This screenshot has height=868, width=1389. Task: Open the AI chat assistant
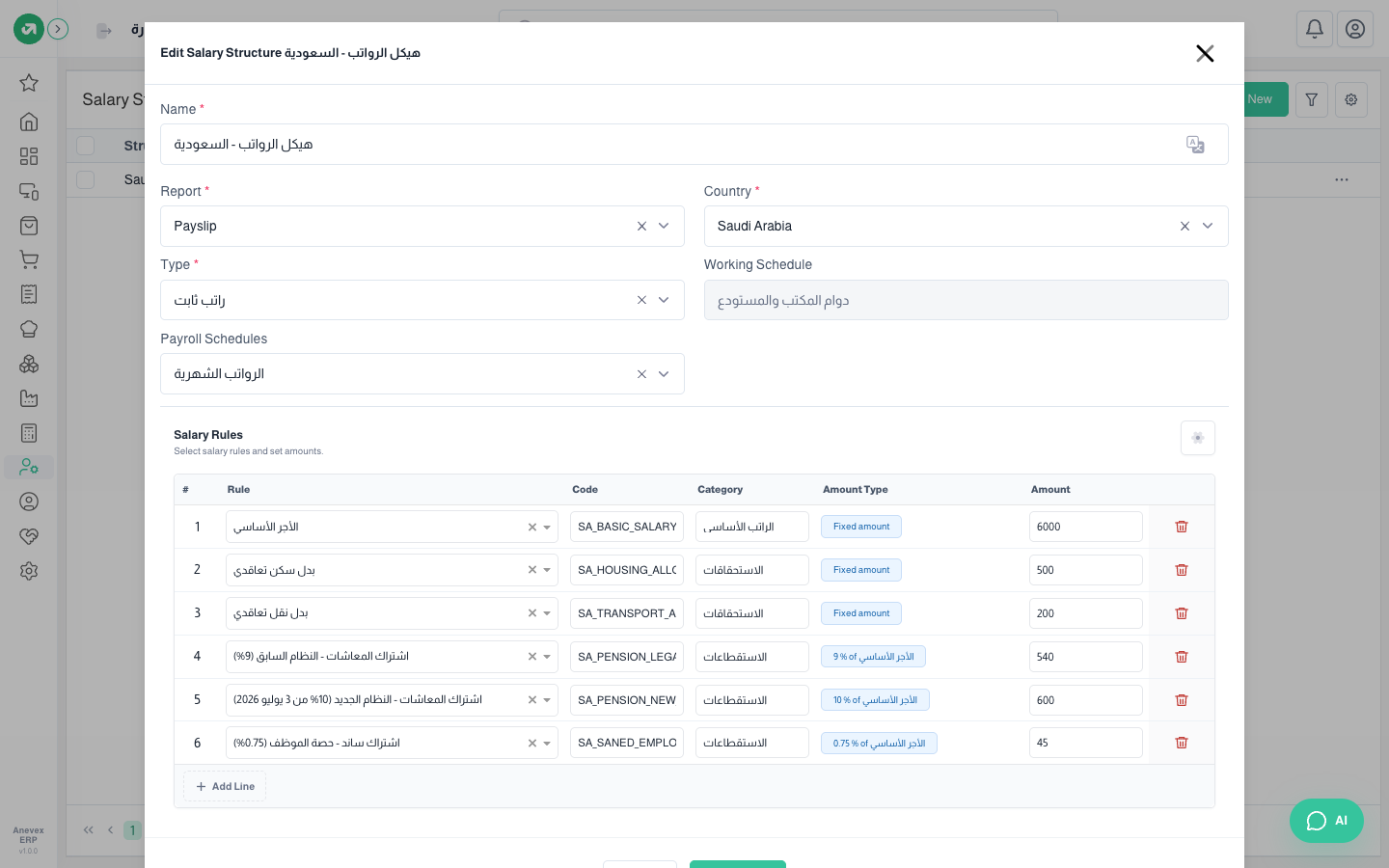pyautogui.click(x=1326, y=821)
